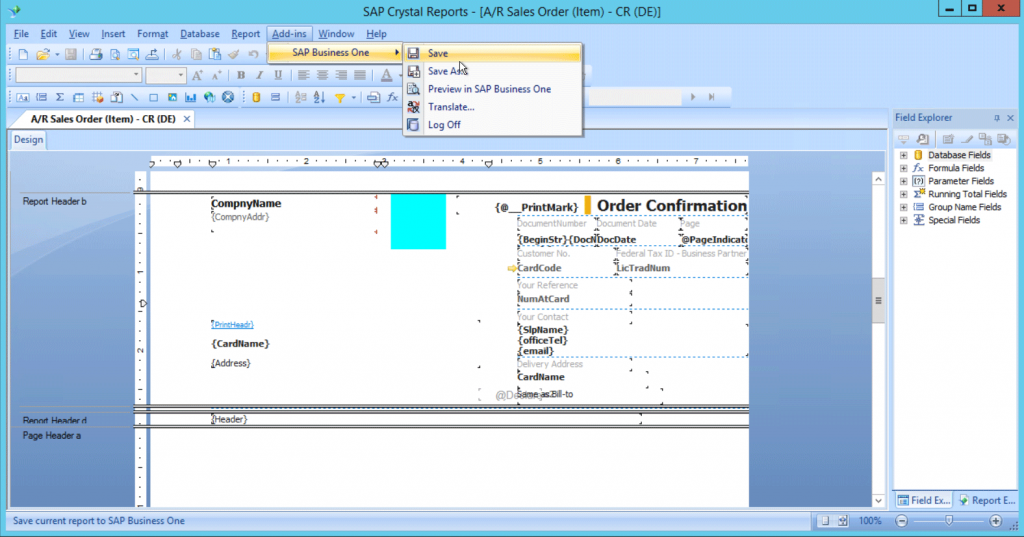Open the Report menu
Screen dimensions: 1024x537
click(x=246, y=34)
